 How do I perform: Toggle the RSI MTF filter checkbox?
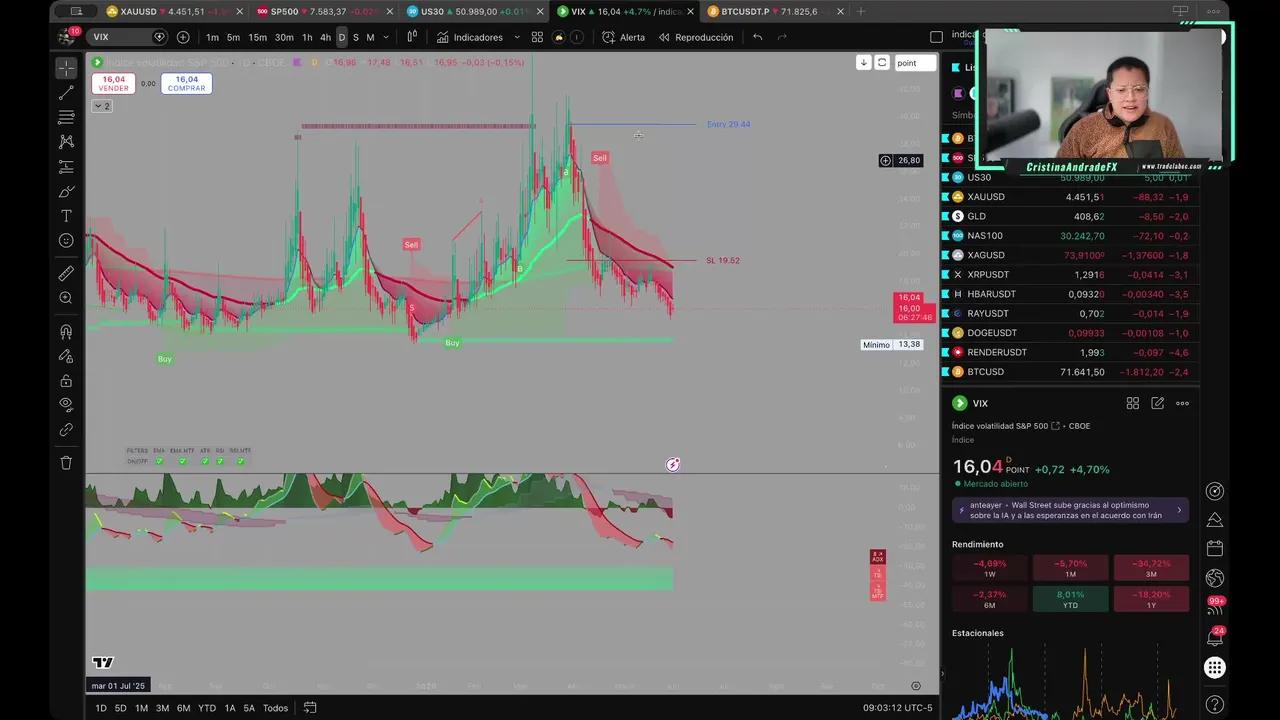pyautogui.click(x=240, y=461)
